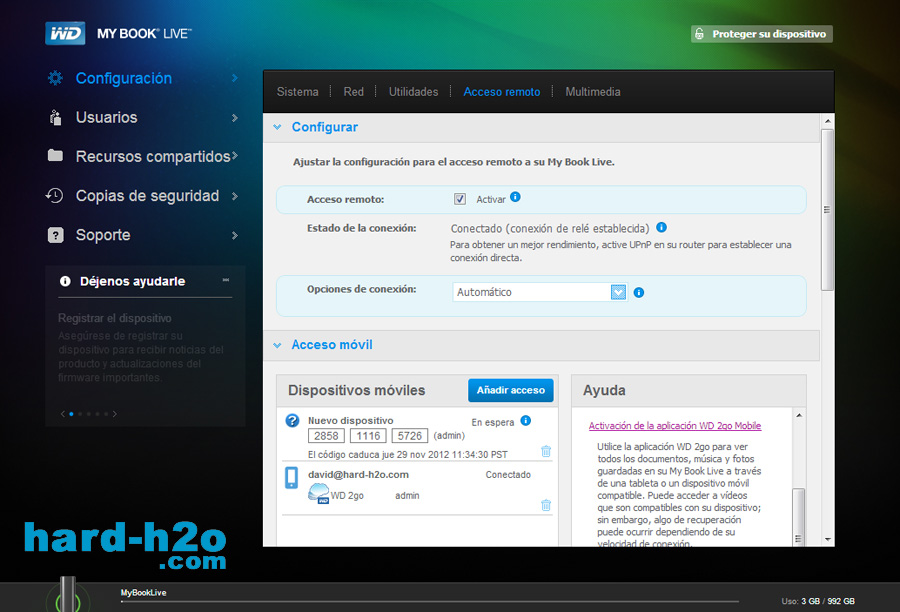Click the mobile phone icon for david@hard-h2o.com

(x=292, y=478)
